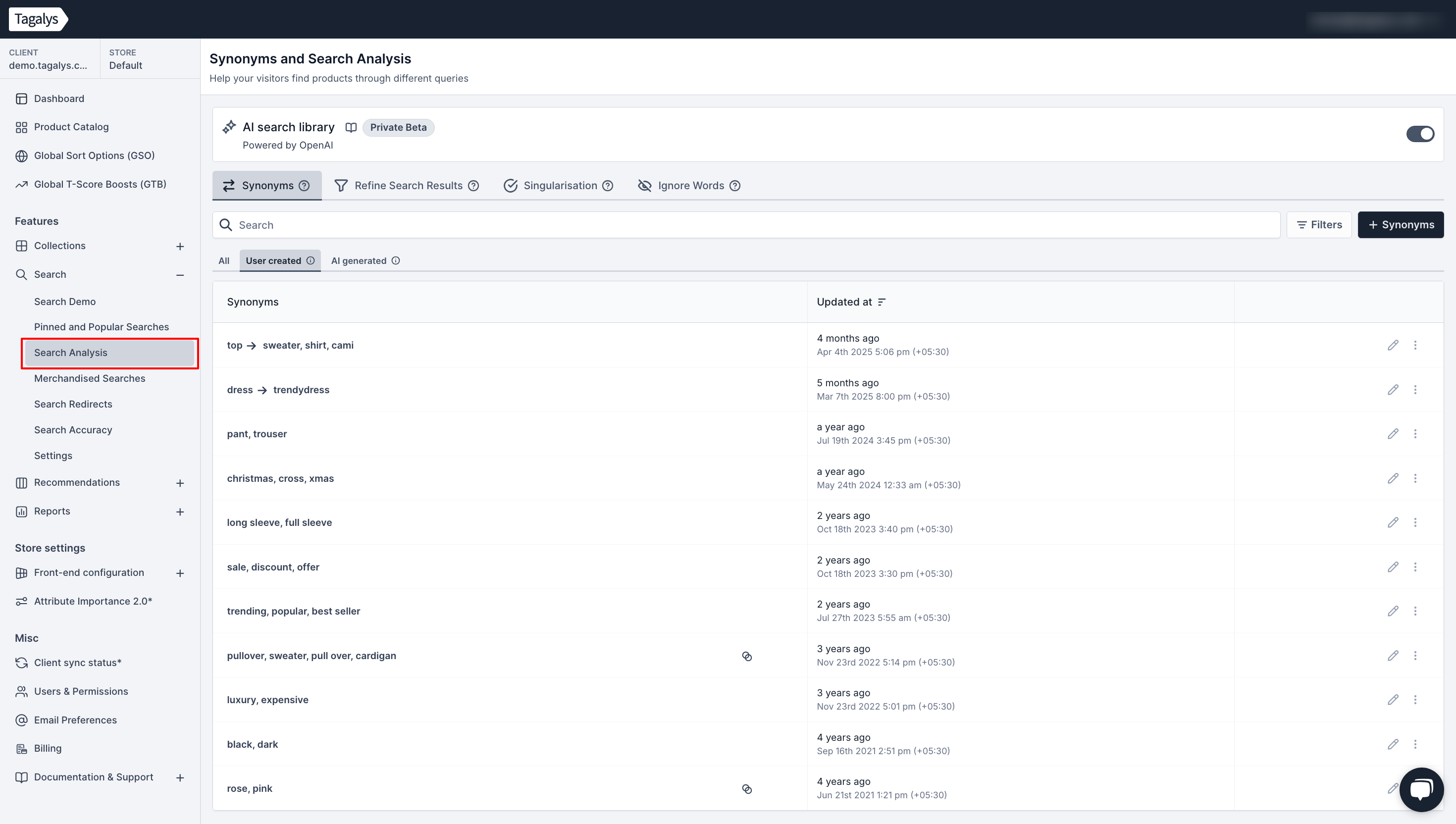Open Client sync status
The height and width of the screenshot is (824, 1456).
pyautogui.click(x=78, y=663)
